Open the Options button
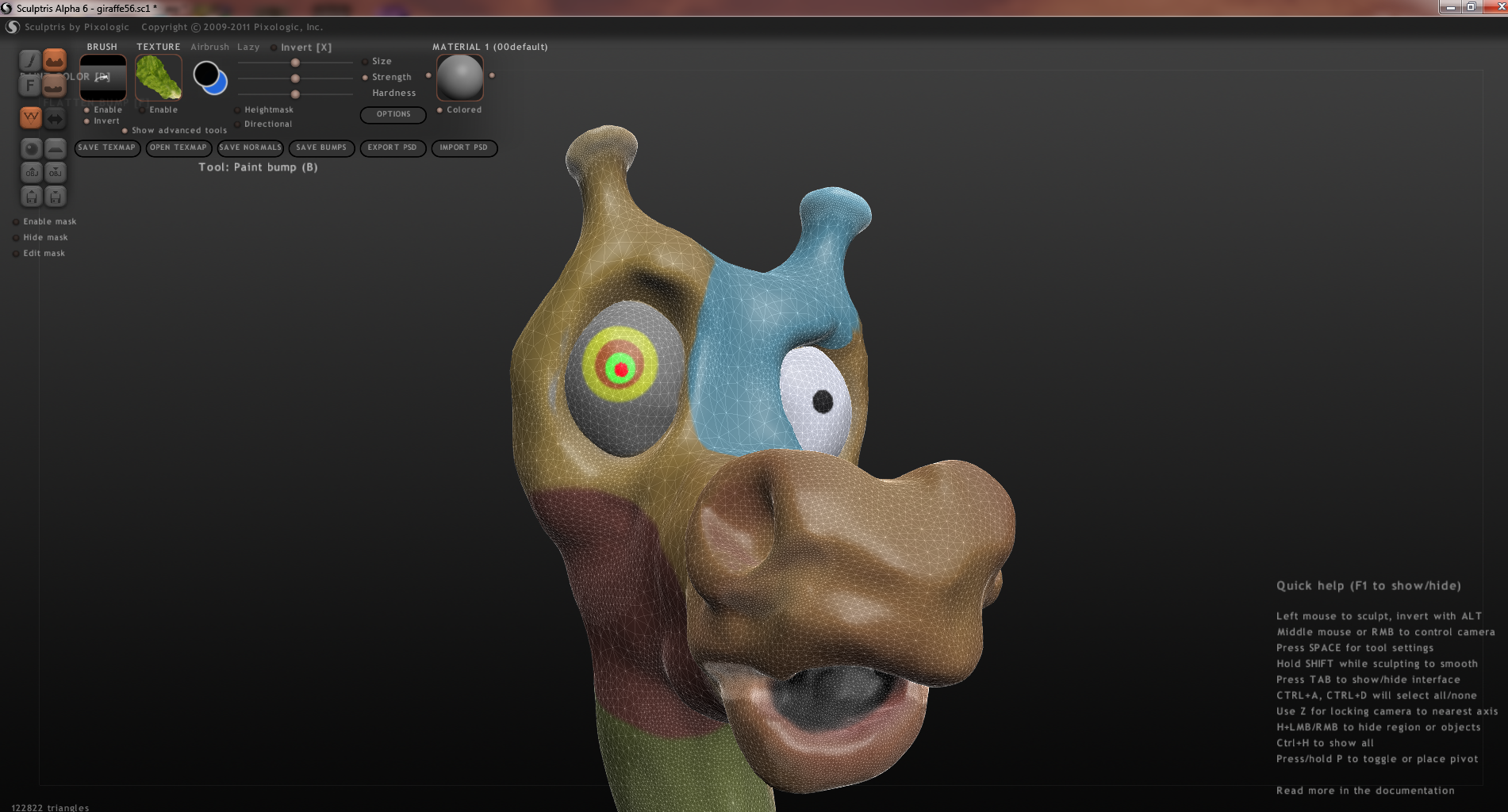 click(x=393, y=115)
